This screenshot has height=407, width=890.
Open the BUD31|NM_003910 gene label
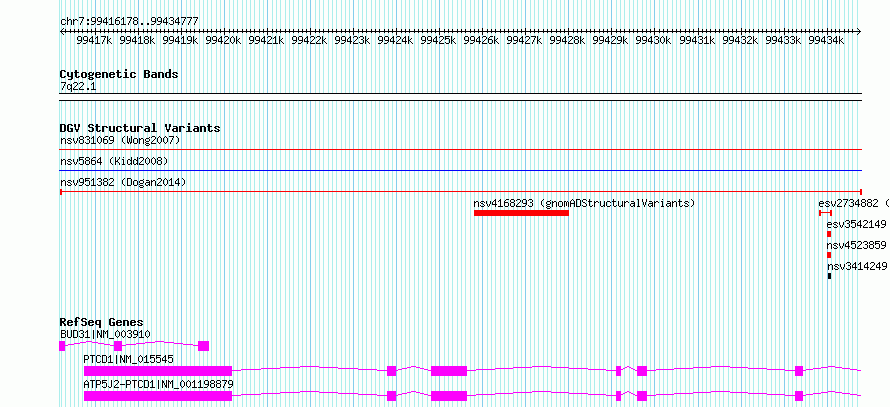(105, 334)
